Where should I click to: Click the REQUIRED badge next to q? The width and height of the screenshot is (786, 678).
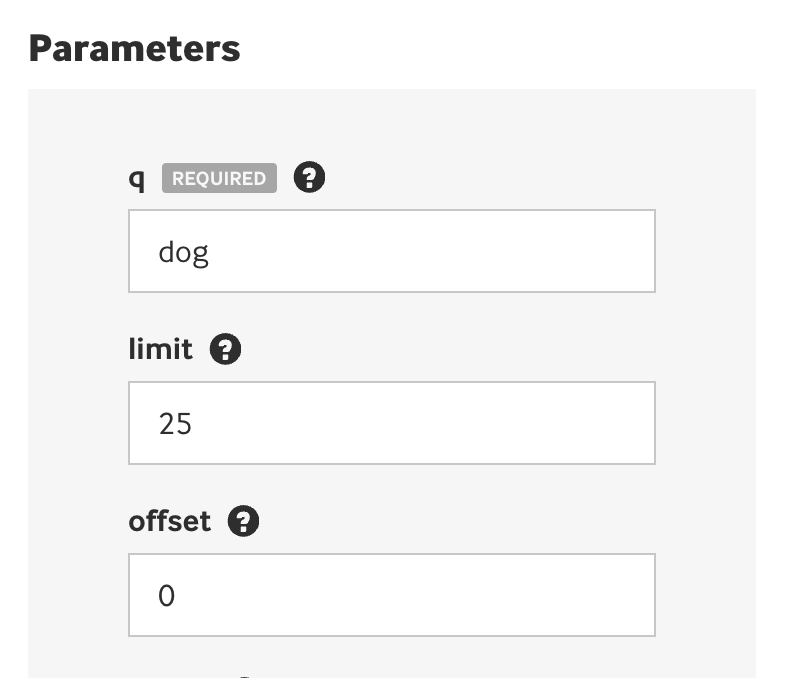pos(219,179)
